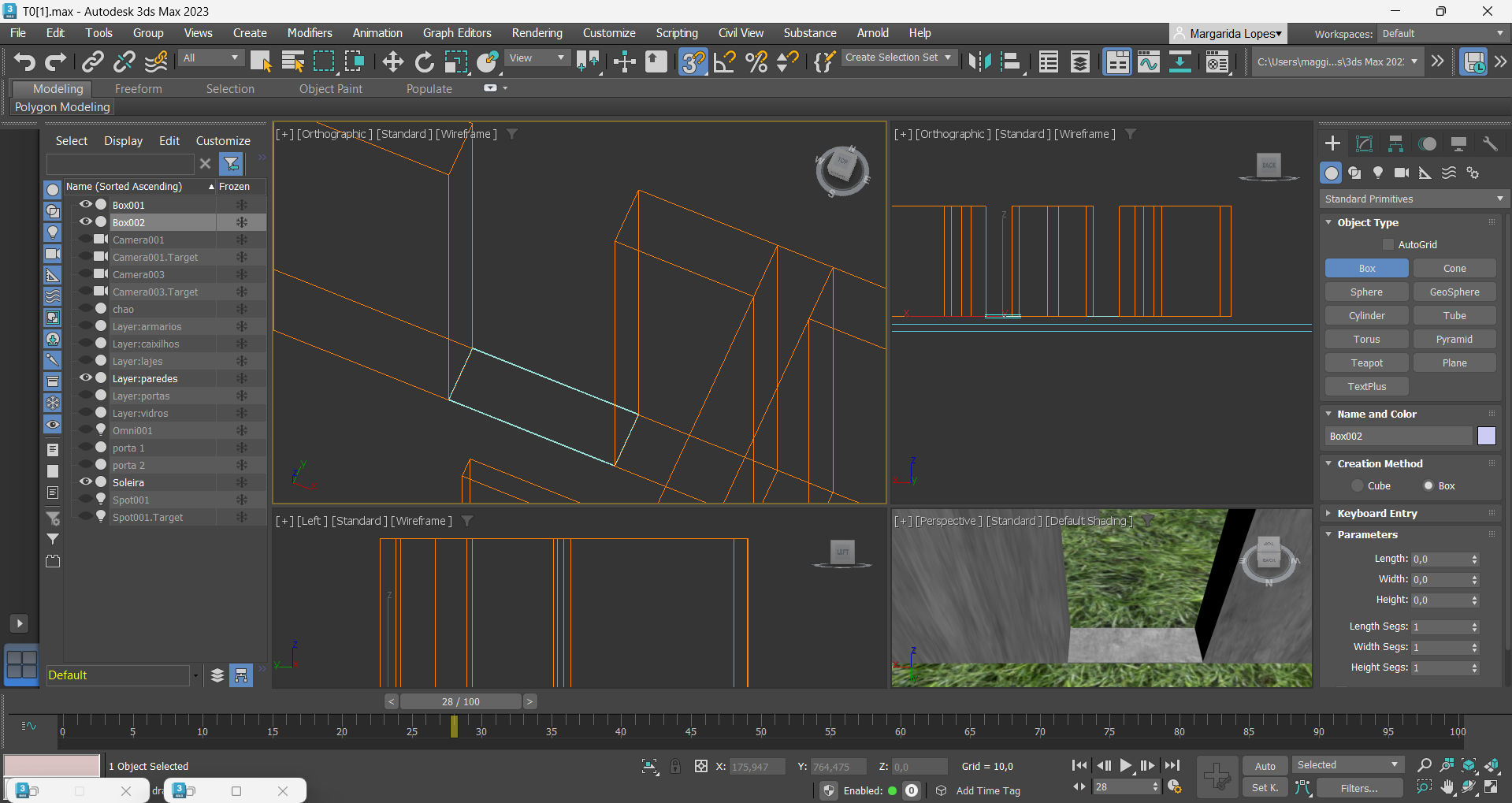Open the Curve Editor toolbar icon
This screenshot has height=803, width=1512.
point(1148,61)
